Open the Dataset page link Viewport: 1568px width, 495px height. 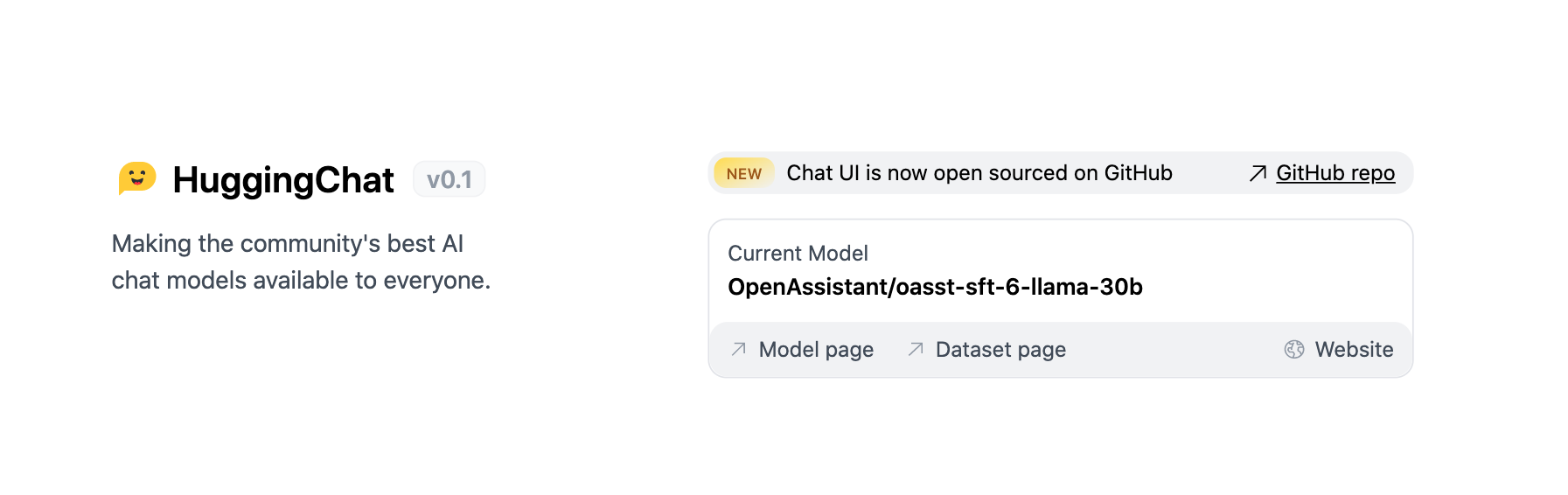tap(1000, 349)
